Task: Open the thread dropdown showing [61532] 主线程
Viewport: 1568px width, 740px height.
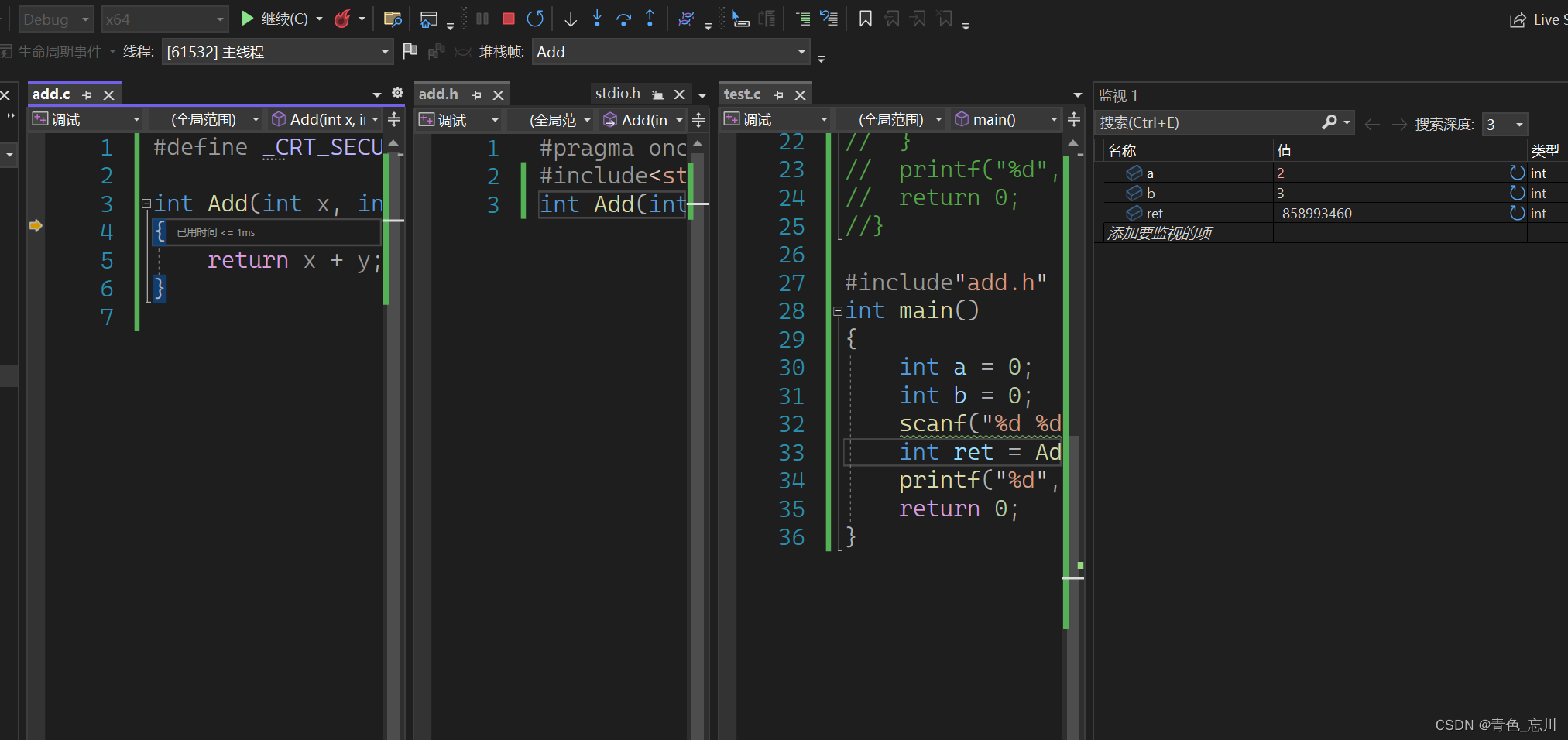Action: 276,52
